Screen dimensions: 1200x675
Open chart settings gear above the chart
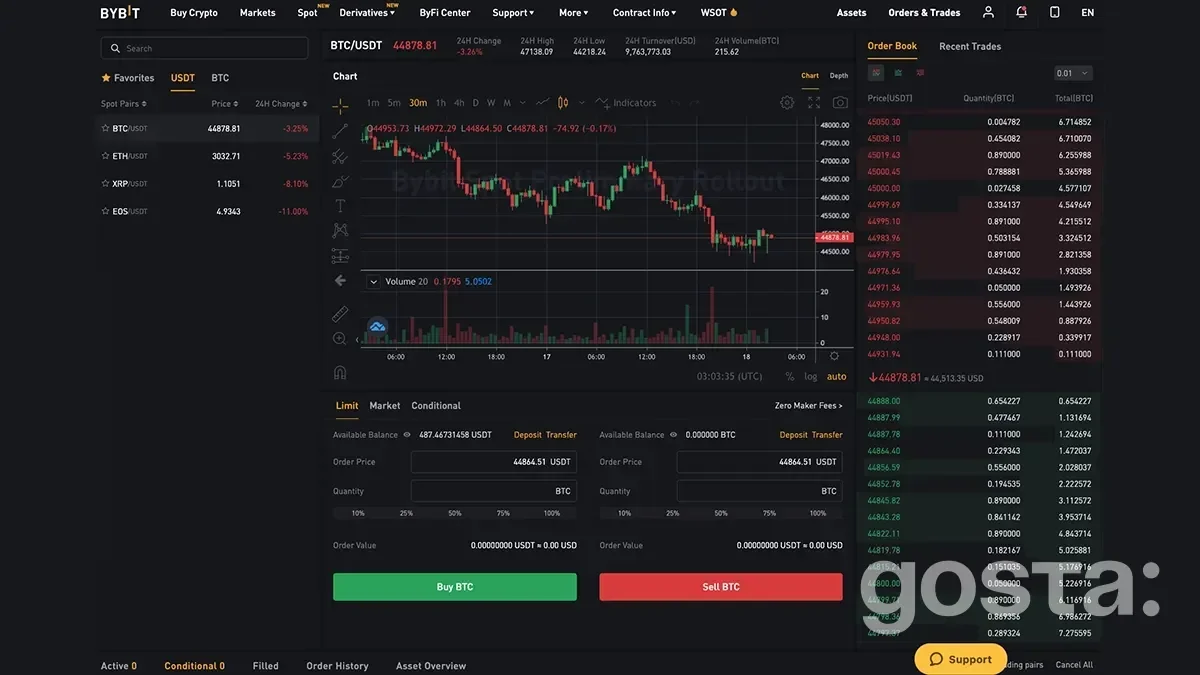787,103
